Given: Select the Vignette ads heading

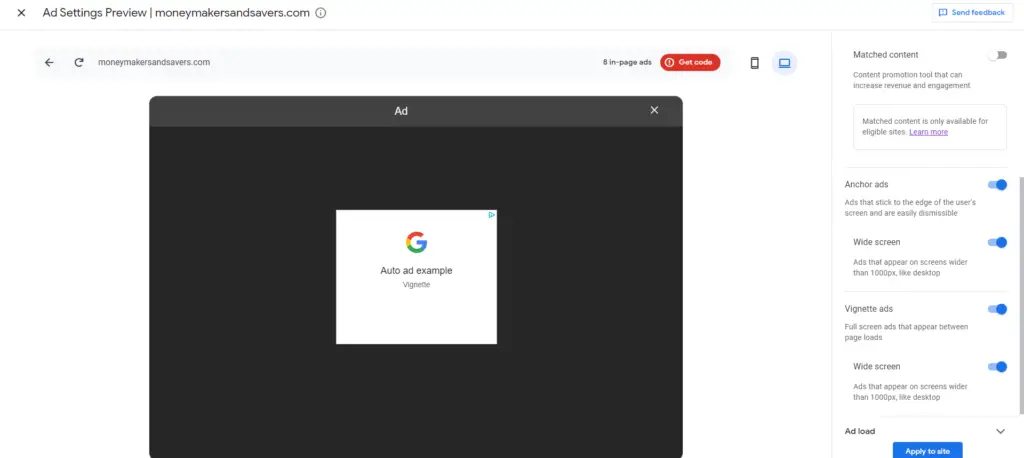Looking at the screenshot, I should (869, 309).
